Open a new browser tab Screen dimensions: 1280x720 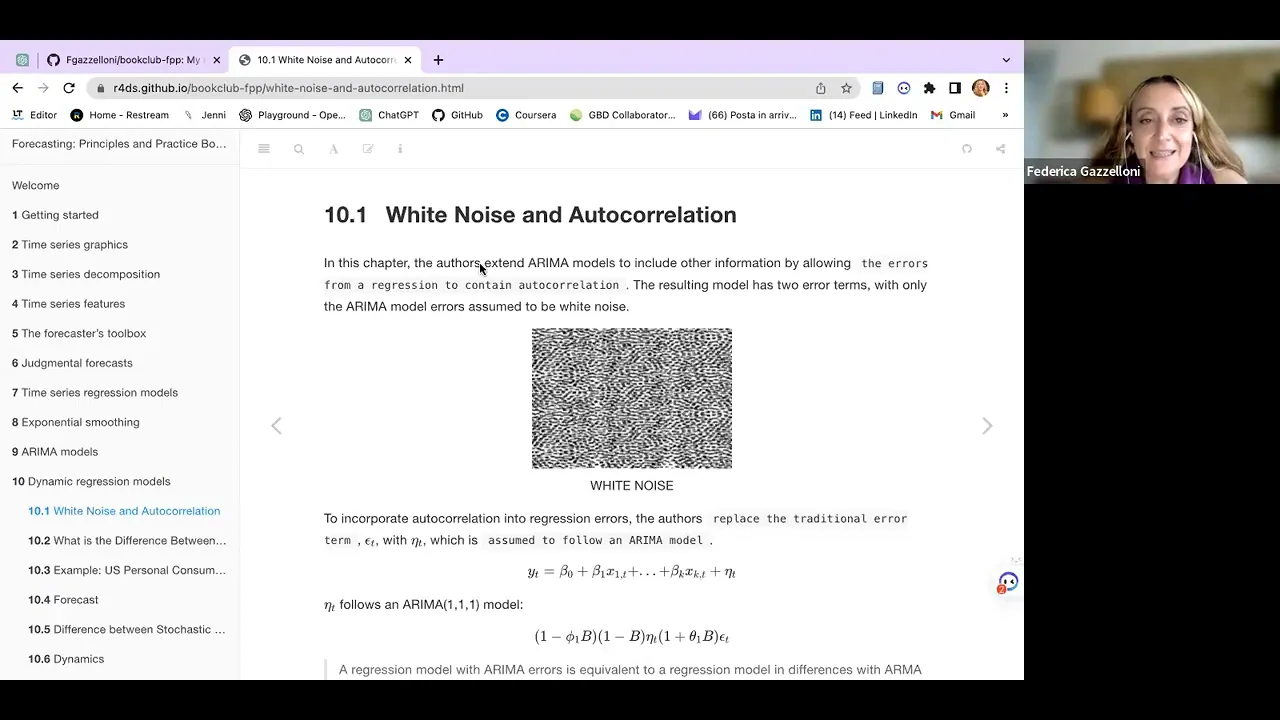click(438, 60)
